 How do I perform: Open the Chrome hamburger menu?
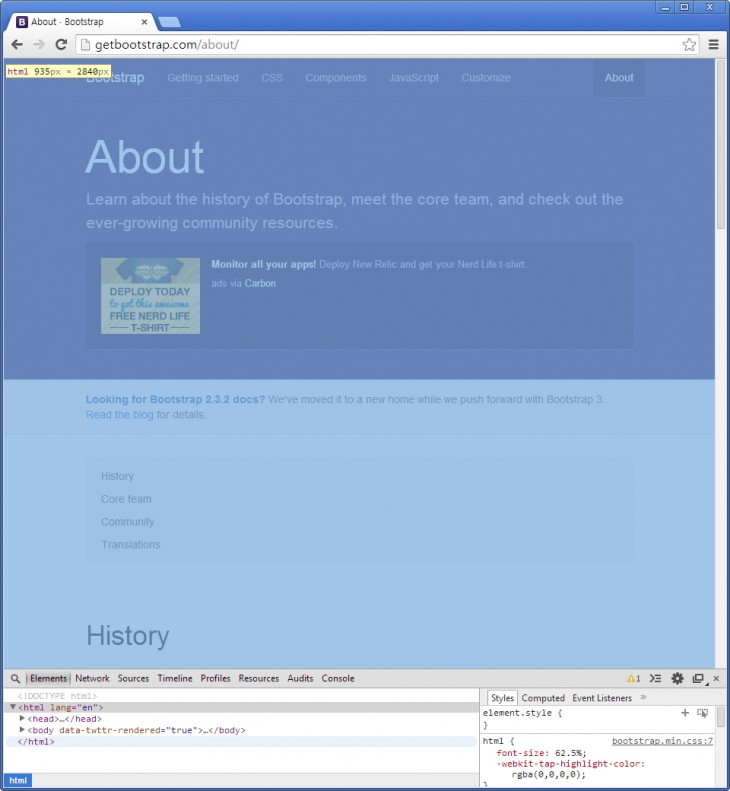(713, 44)
